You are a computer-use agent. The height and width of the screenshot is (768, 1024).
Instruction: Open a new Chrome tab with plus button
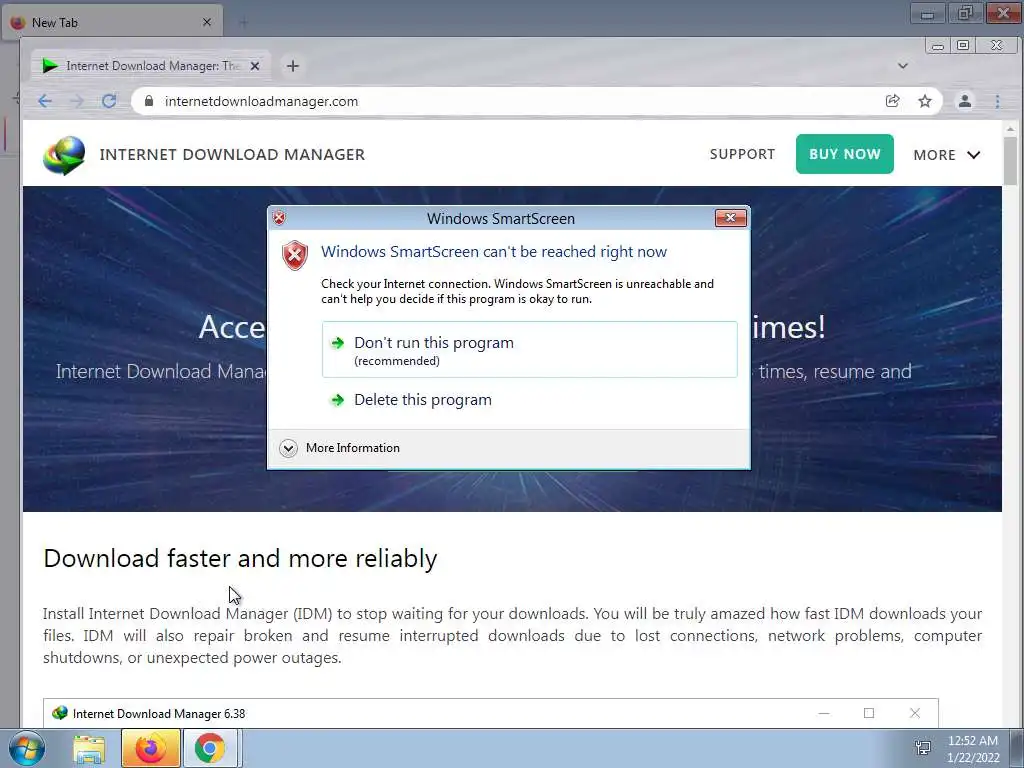293,66
